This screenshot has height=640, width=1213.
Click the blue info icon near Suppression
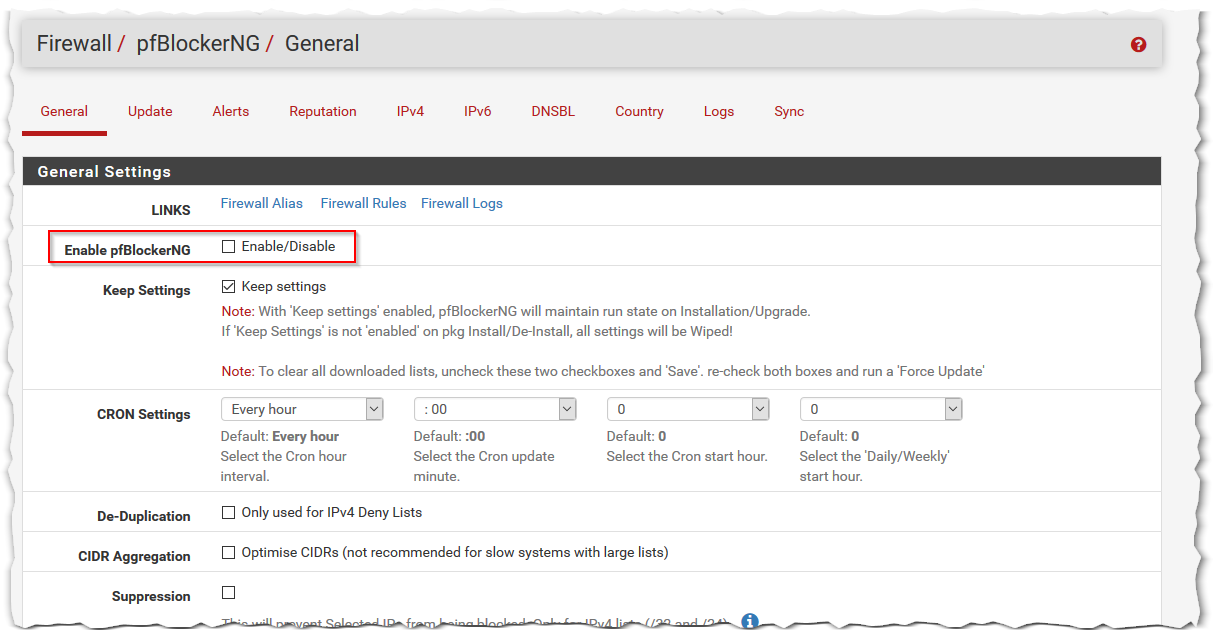coord(750,622)
